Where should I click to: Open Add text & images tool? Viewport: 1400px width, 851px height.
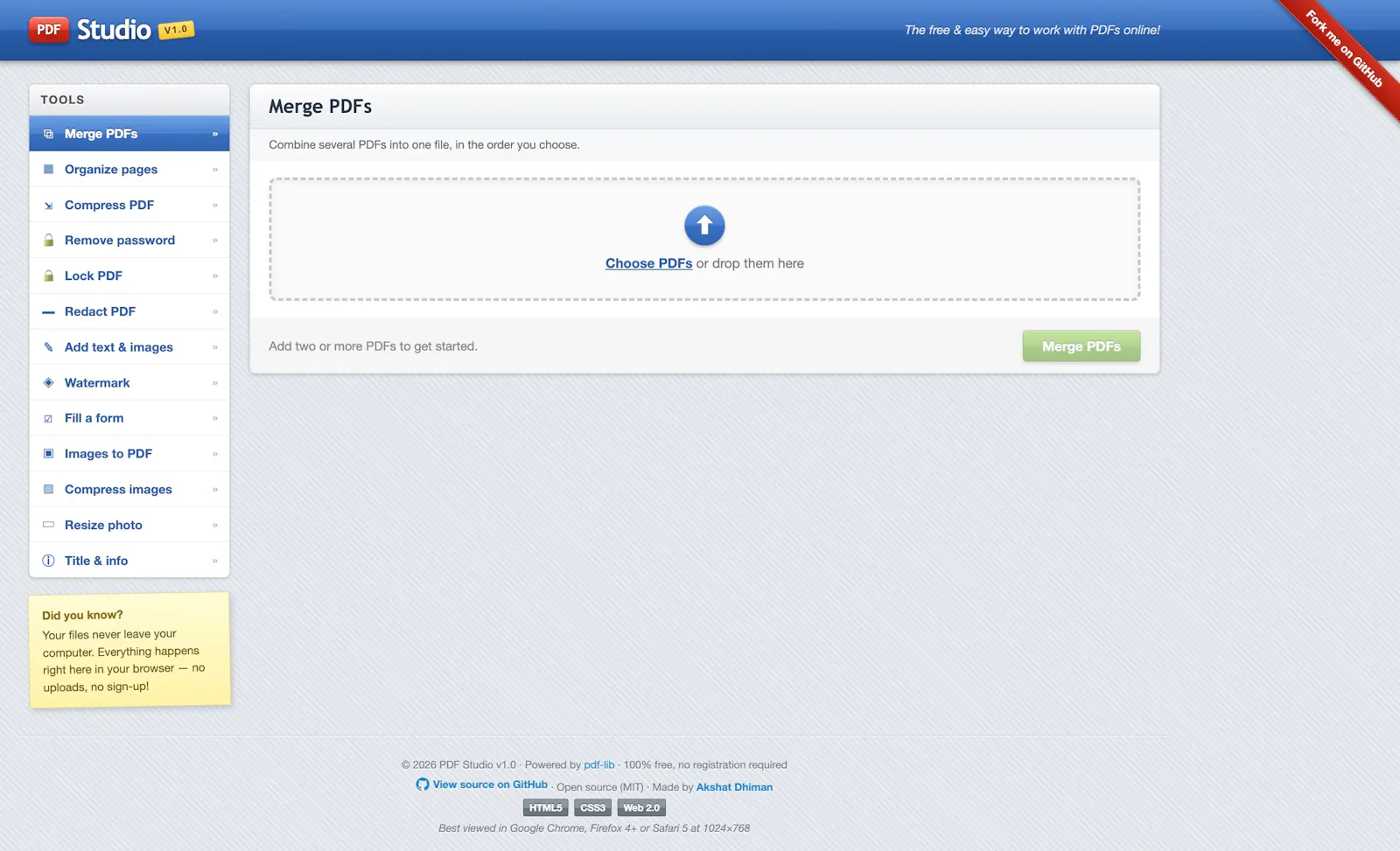[129, 347]
